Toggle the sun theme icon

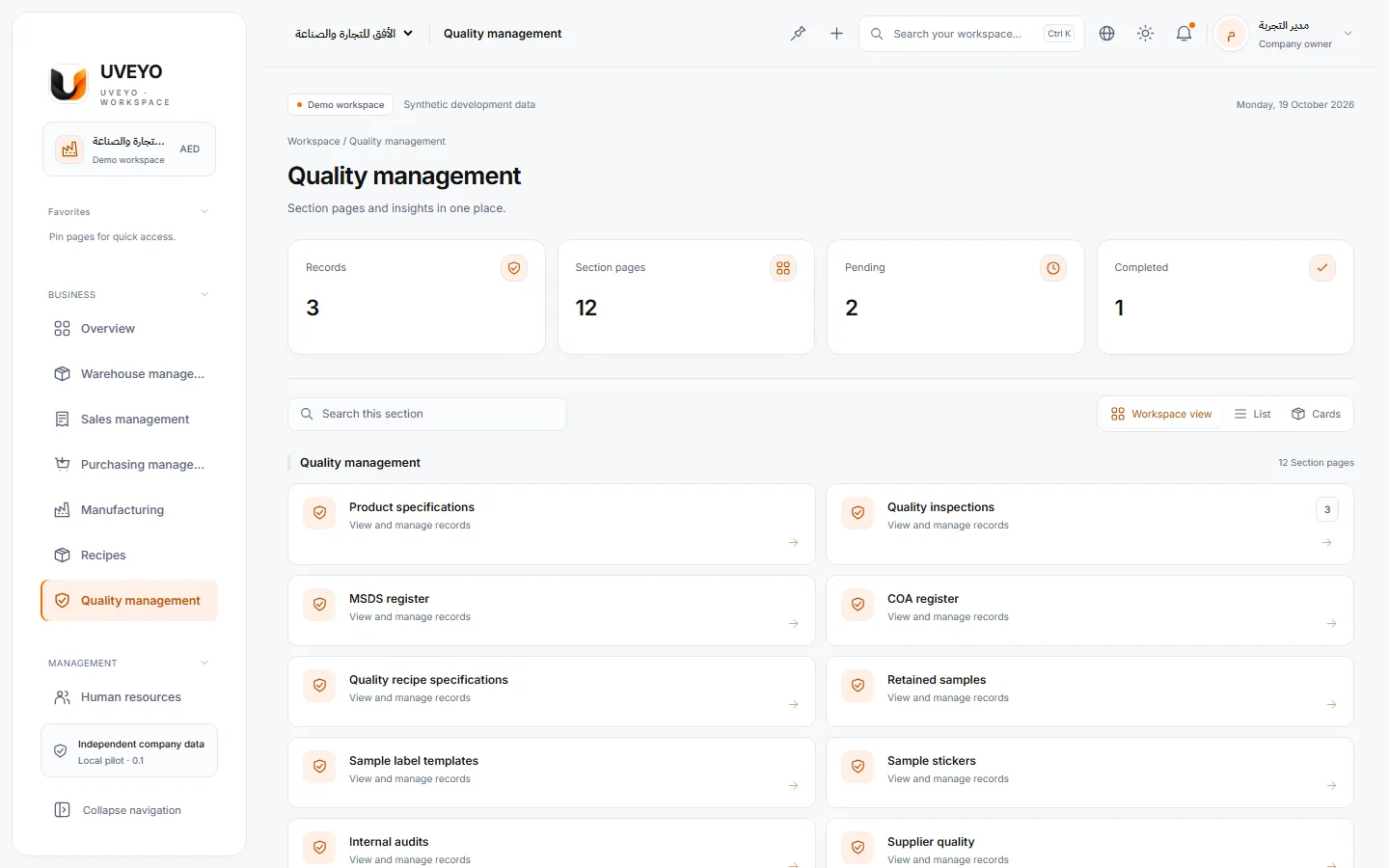point(1145,34)
